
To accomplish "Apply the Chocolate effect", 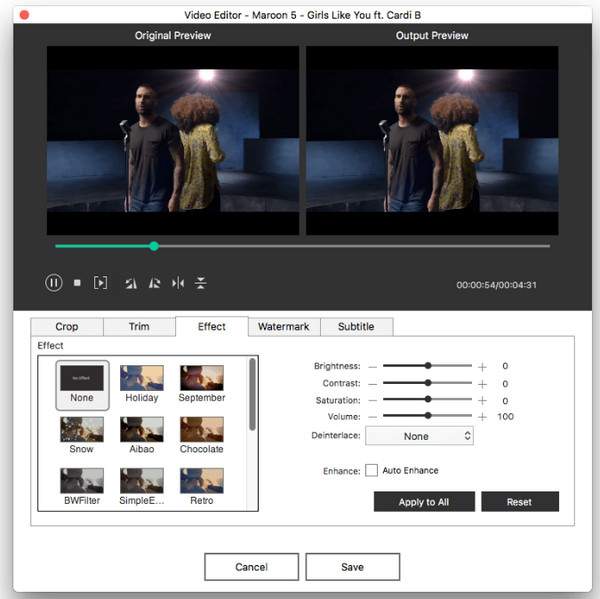I will pyautogui.click(x=202, y=436).
